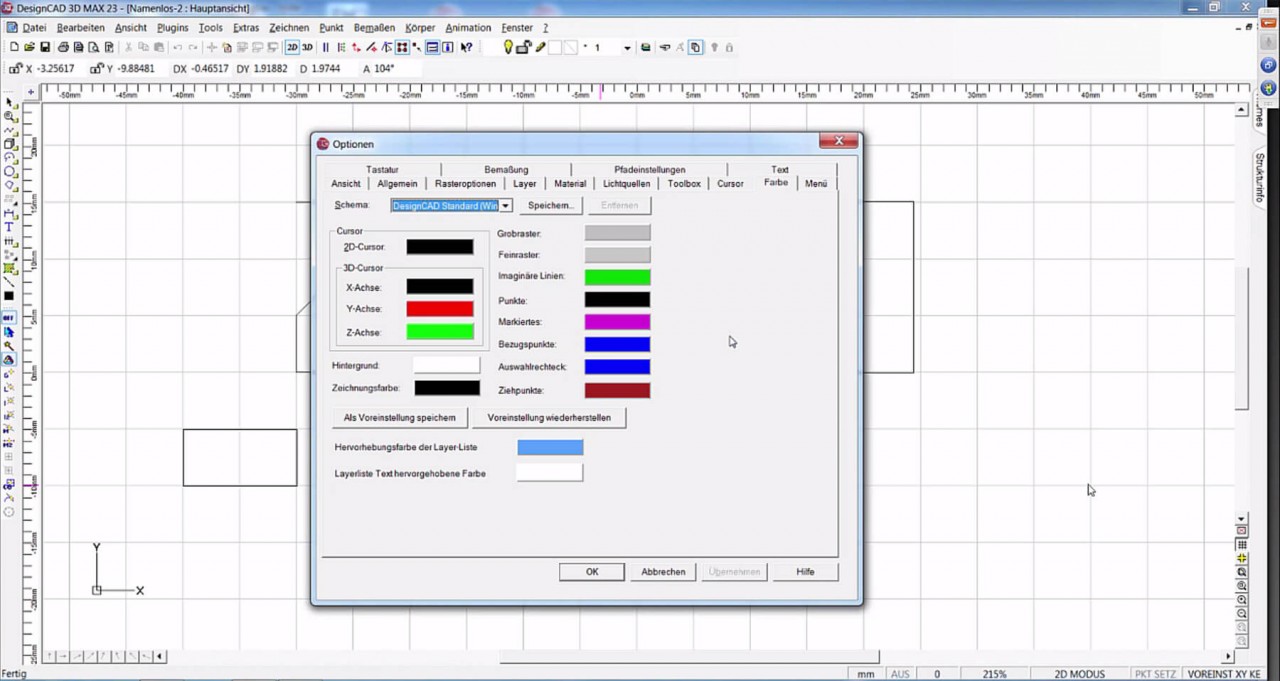The image size is (1280, 681).
Task: Save the current drawing
Action: click(46, 48)
